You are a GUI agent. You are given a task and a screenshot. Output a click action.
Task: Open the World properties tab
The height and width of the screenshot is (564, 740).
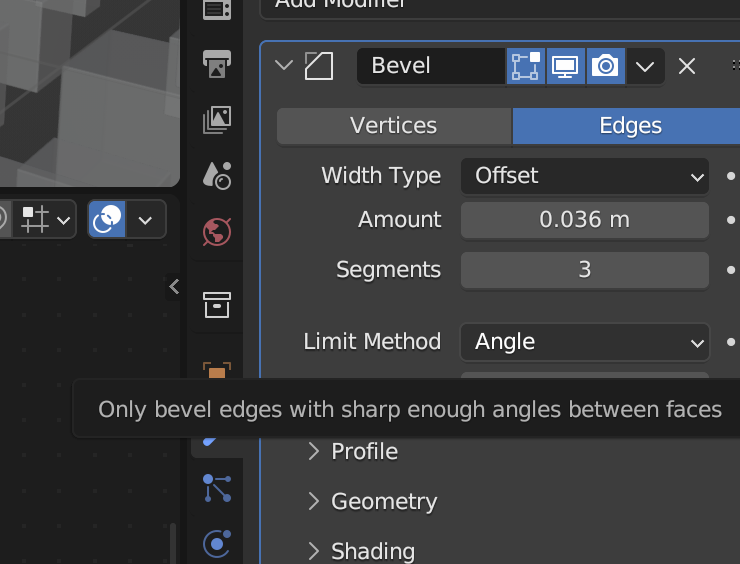click(x=217, y=233)
